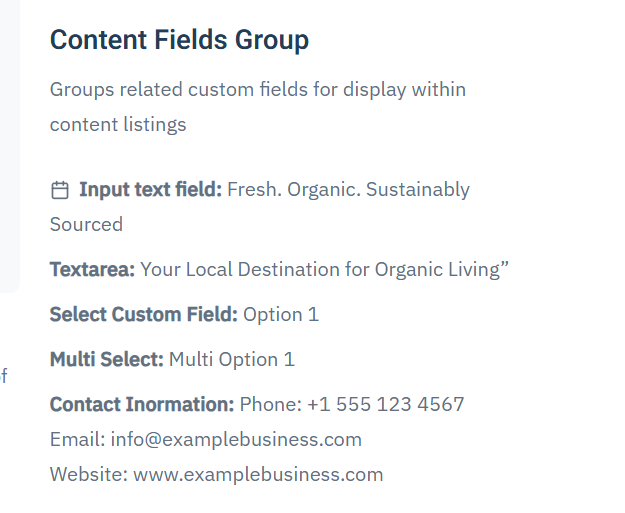625x513 pixels.
Task: Click the 'Contact Inormation:' label
Action: (141, 404)
